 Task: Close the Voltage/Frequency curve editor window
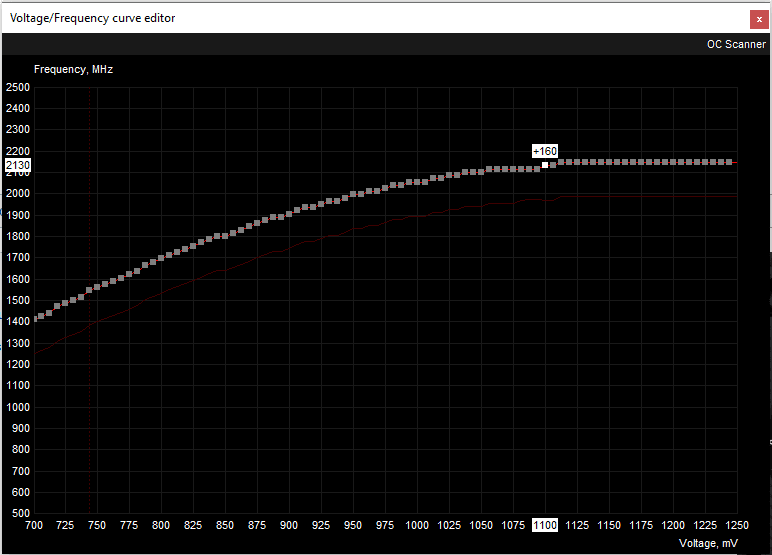pos(759,20)
